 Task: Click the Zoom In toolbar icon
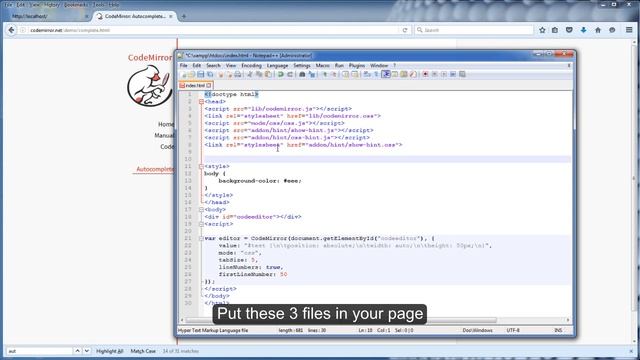(325, 74)
